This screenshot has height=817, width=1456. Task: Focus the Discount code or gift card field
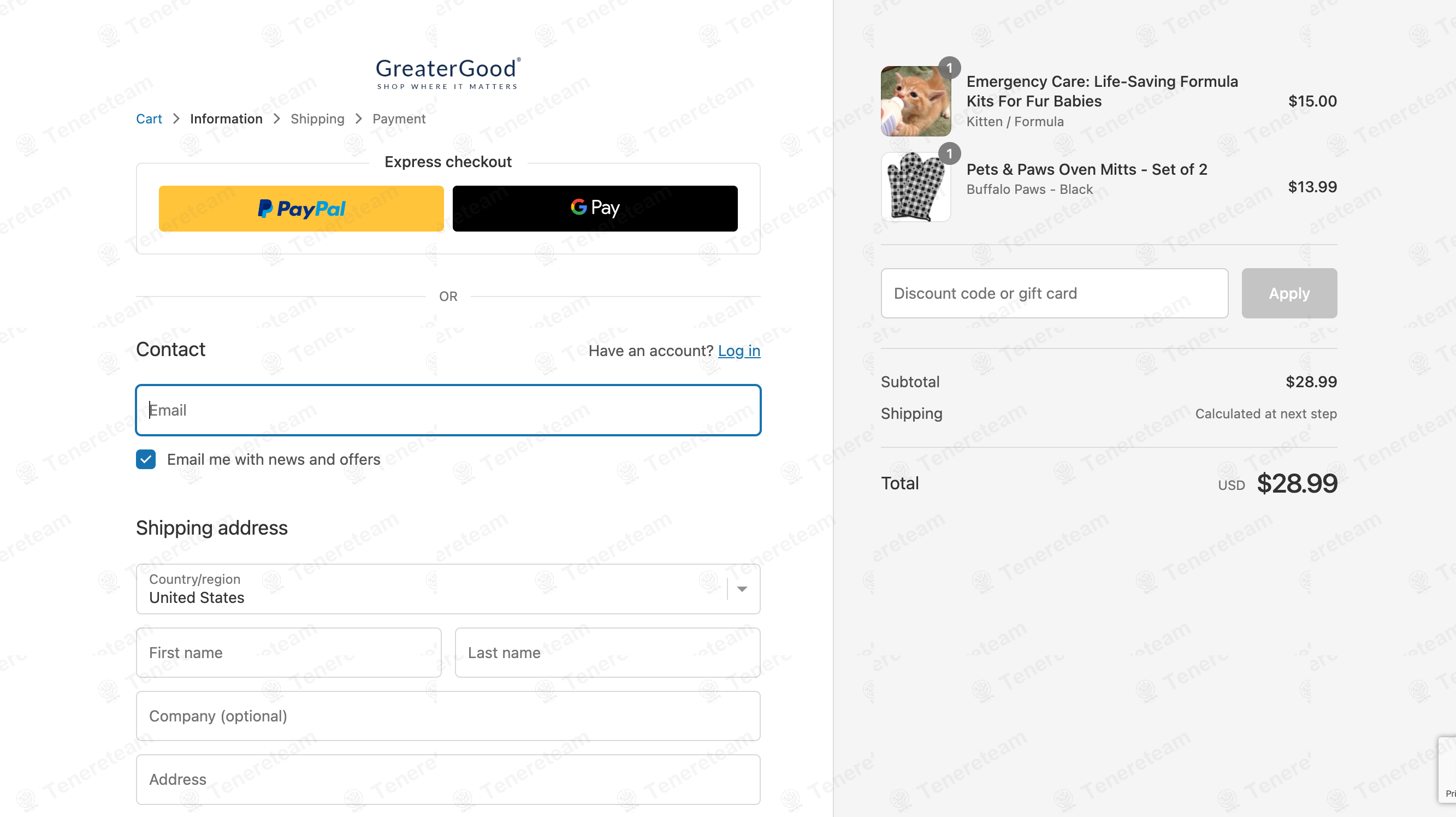point(1054,293)
